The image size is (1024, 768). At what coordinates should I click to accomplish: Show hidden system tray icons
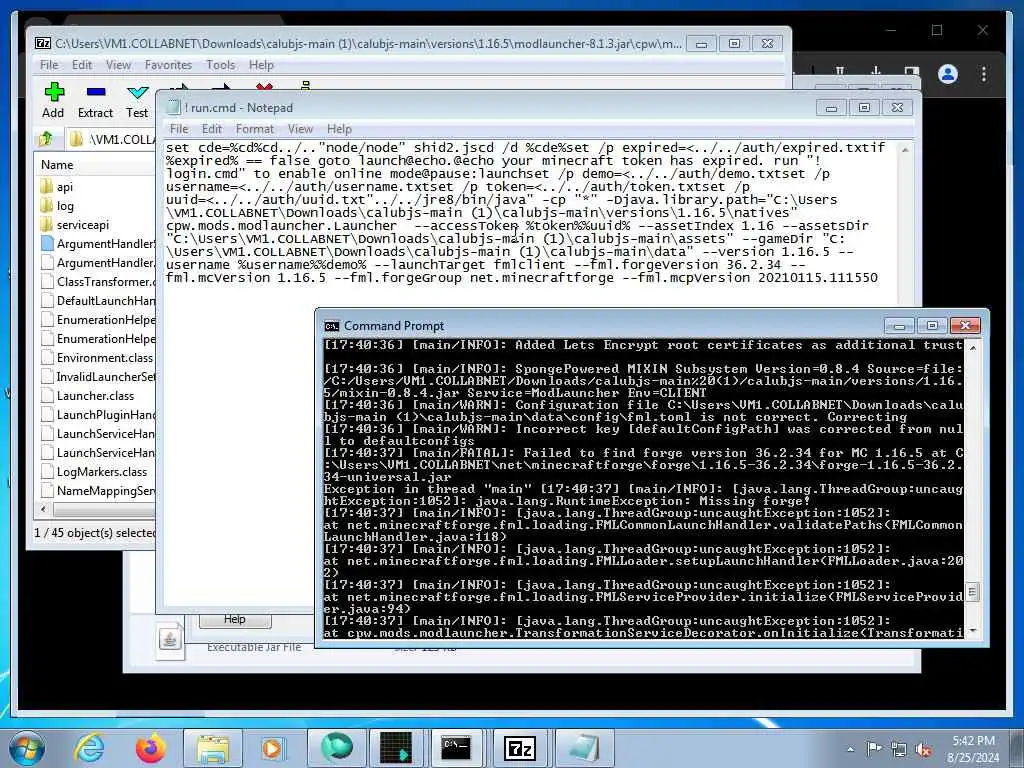point(850,749)
